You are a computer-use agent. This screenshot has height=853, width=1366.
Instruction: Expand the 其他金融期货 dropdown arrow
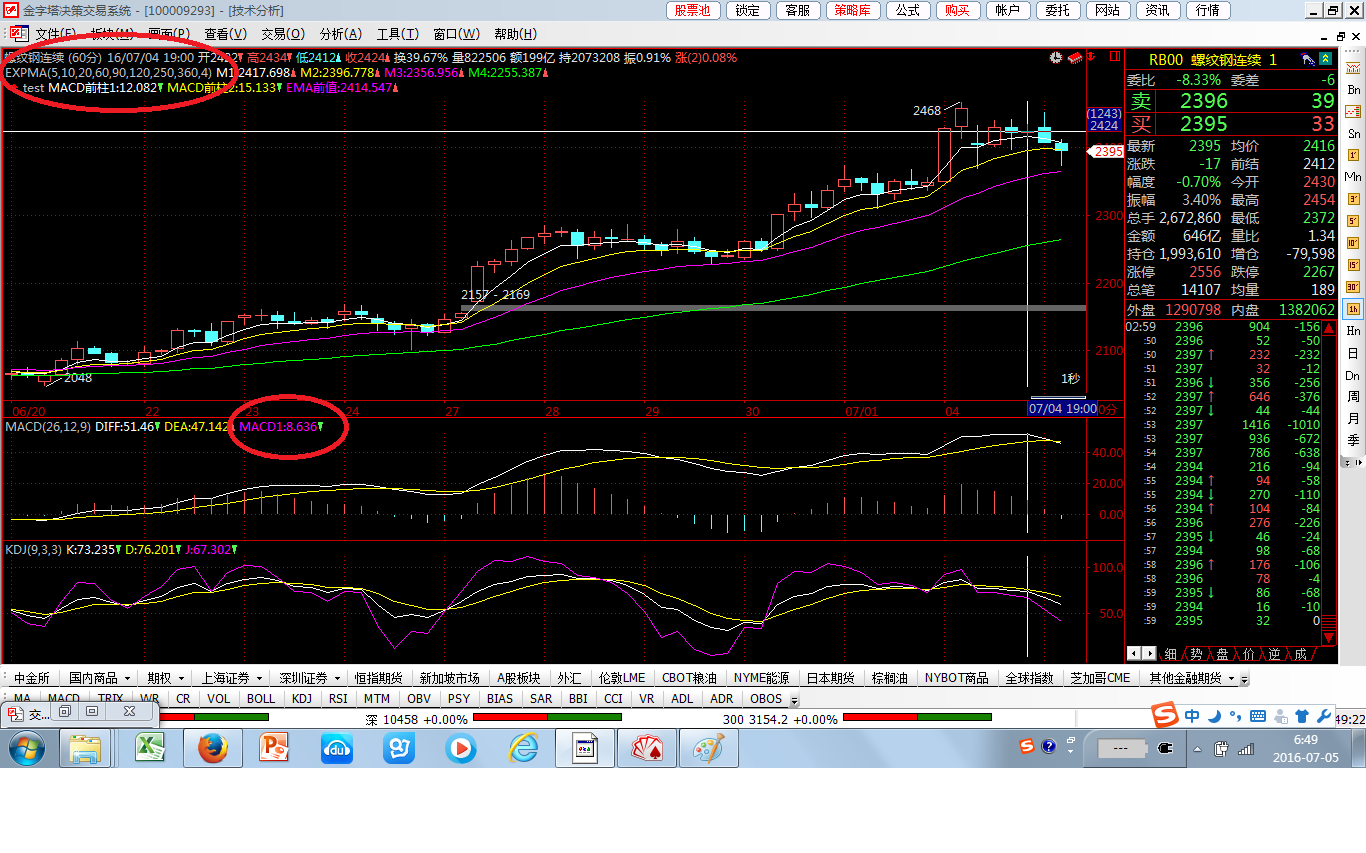coord(1245,679)
